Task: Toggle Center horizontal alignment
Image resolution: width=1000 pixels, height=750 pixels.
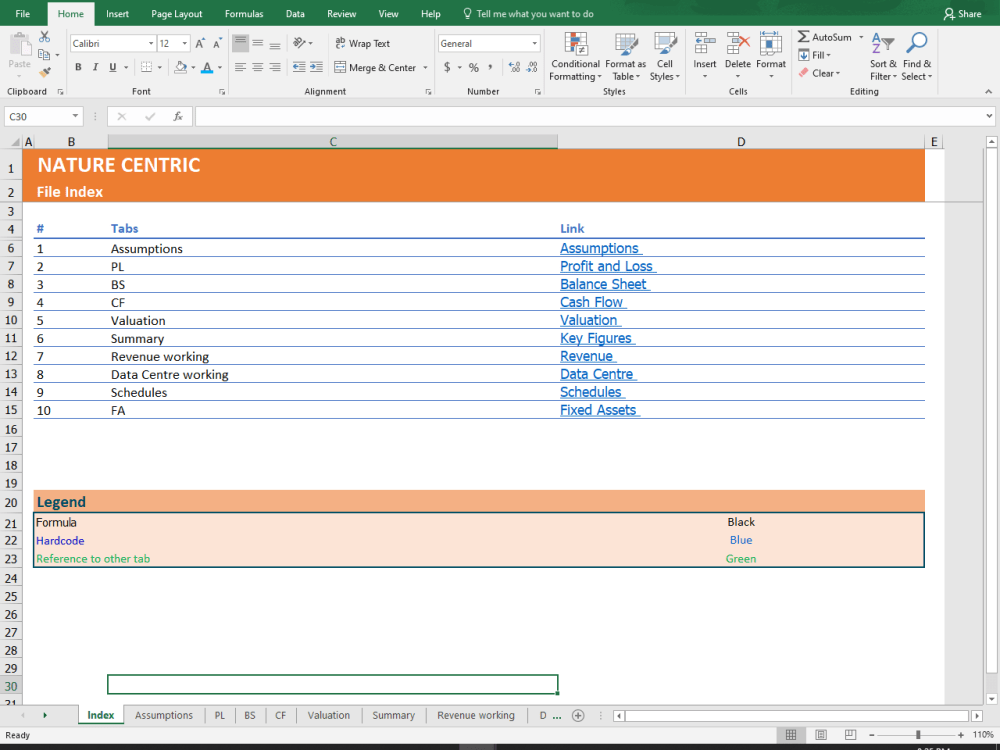Action: pyautogui.click(x=258, y=67)
